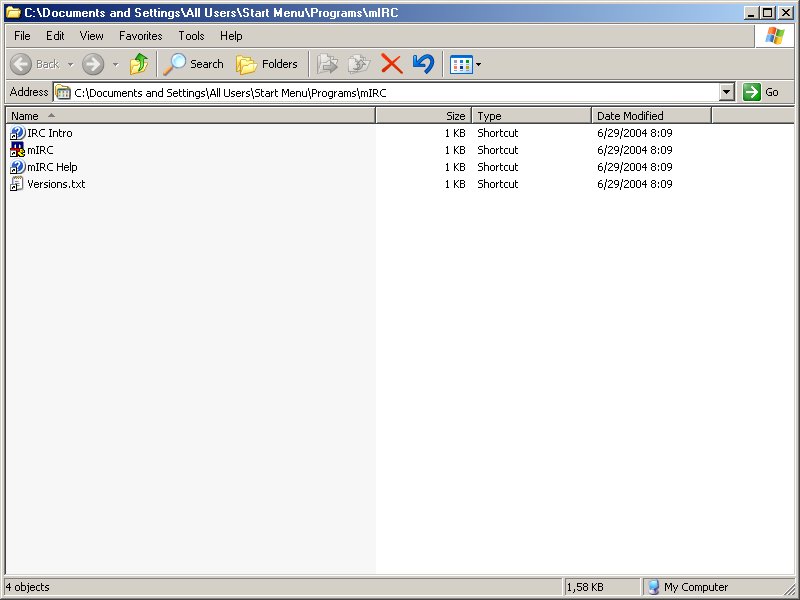
Task: Click the title bar folder icon
Action: pyautogui.click(x=13, y=13)
